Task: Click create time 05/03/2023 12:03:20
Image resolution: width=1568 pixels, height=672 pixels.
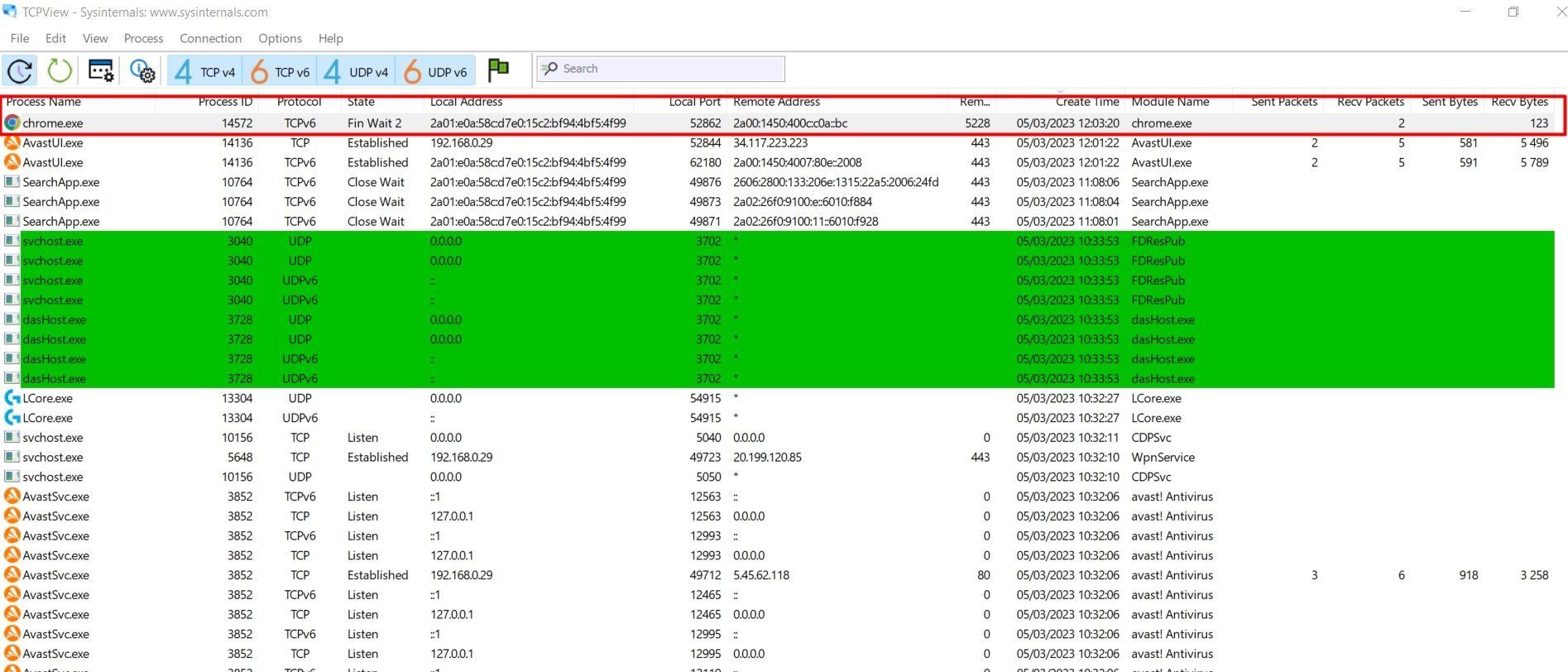Action: [x=1067, y=123]
